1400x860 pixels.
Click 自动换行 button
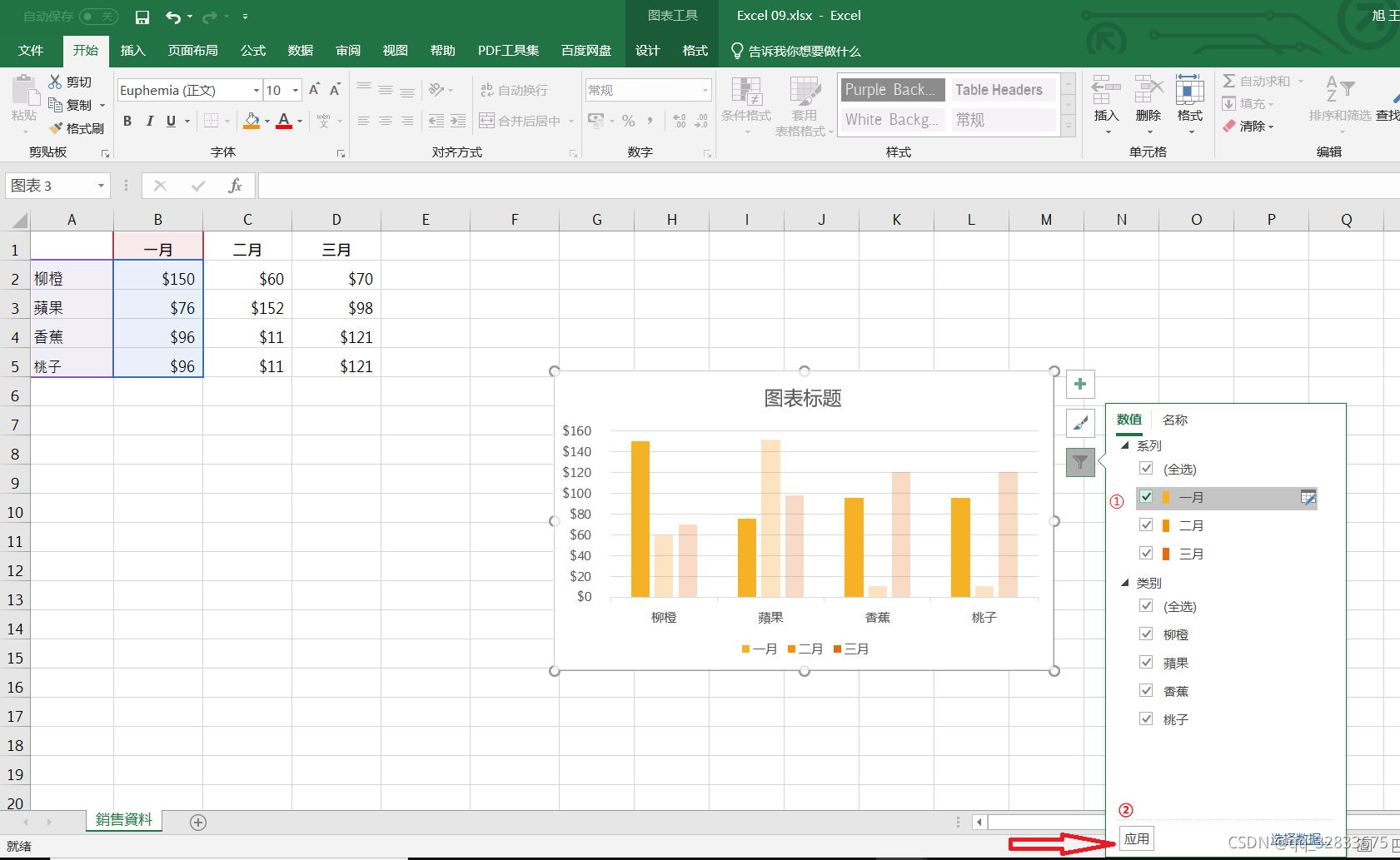pyautogui.click(x=515, y=90)
